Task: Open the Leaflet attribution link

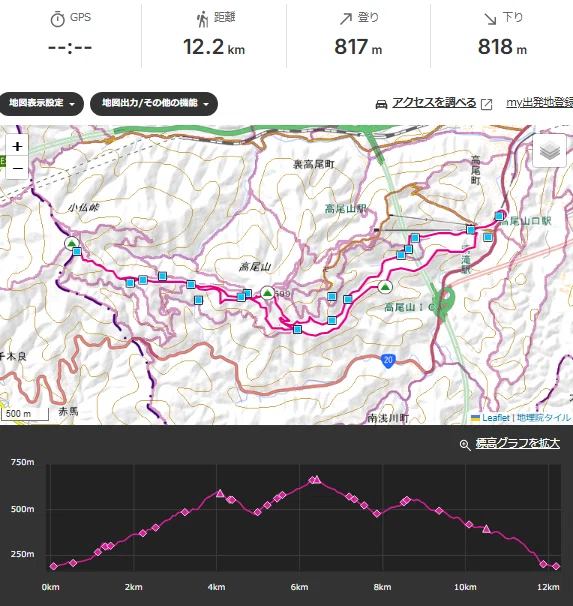Action: [495, 418]
